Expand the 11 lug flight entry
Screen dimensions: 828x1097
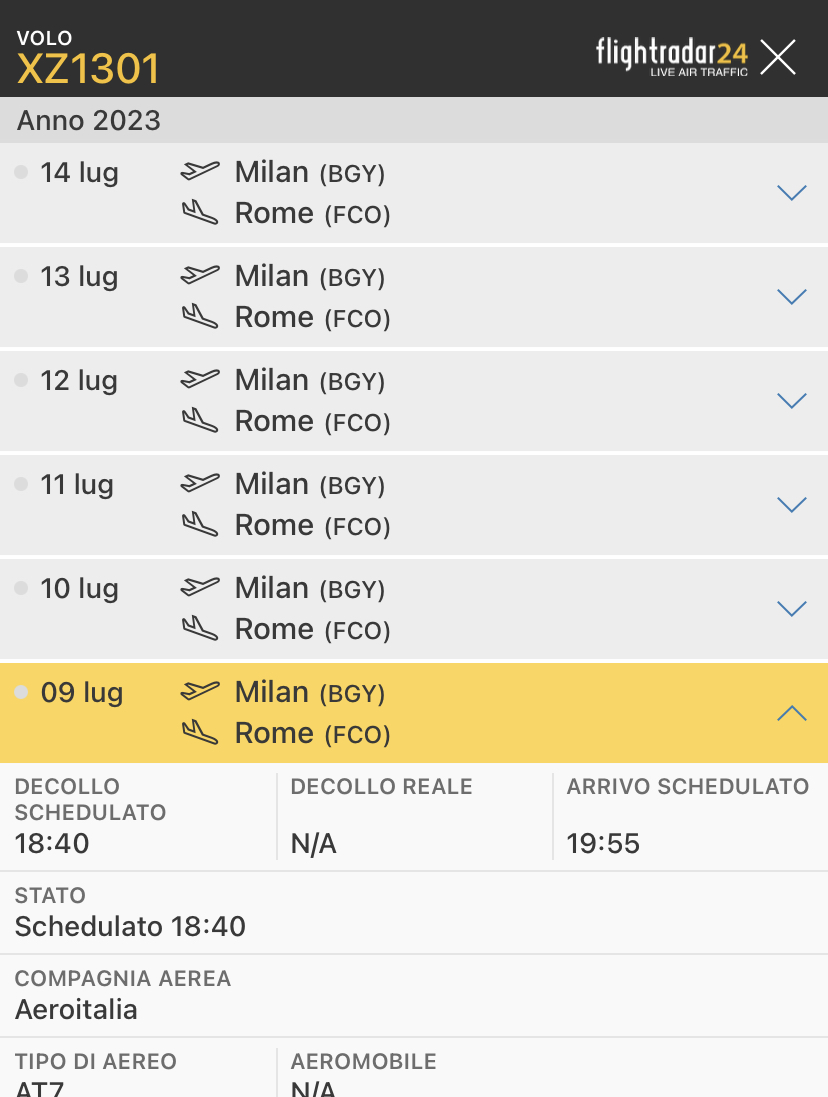791,505
